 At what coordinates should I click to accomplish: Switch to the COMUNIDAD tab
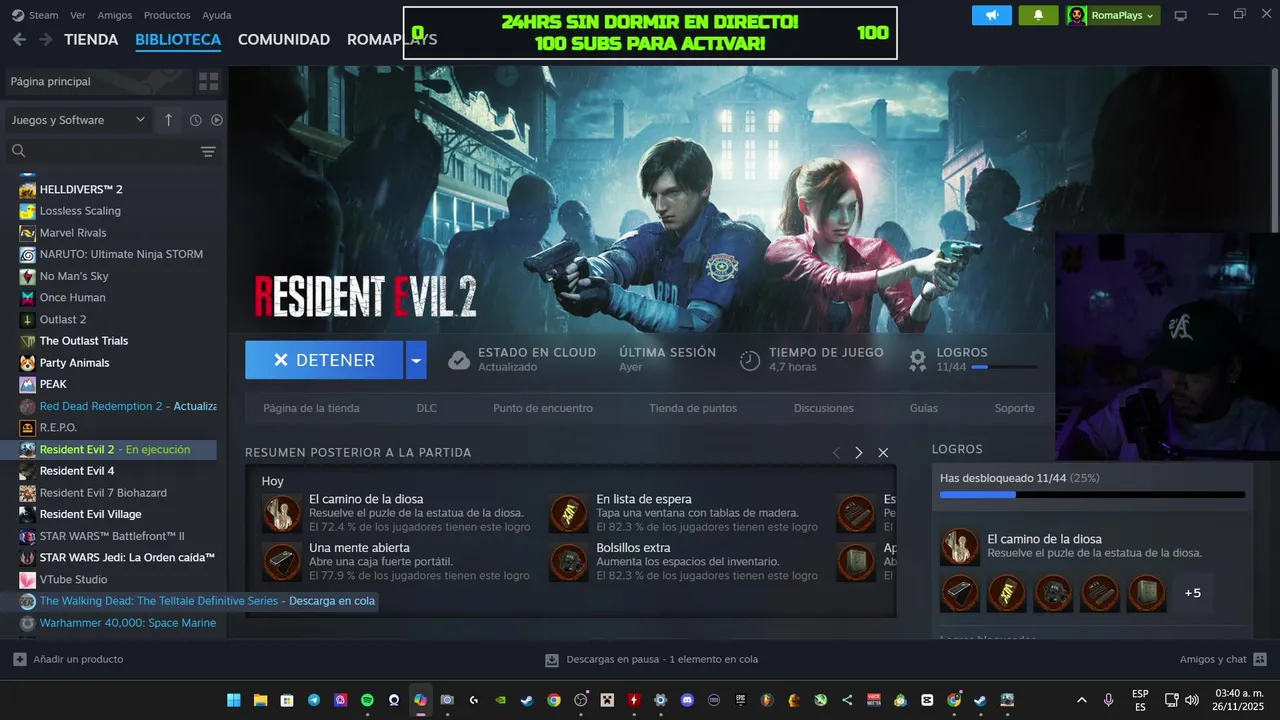(x=284, y=40)
